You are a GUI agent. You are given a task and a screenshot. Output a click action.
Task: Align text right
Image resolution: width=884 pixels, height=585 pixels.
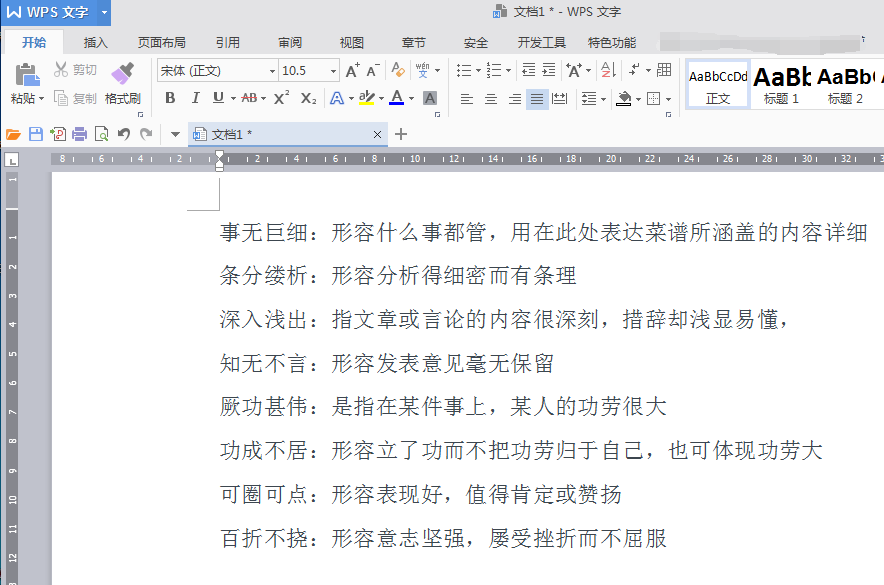515,99
